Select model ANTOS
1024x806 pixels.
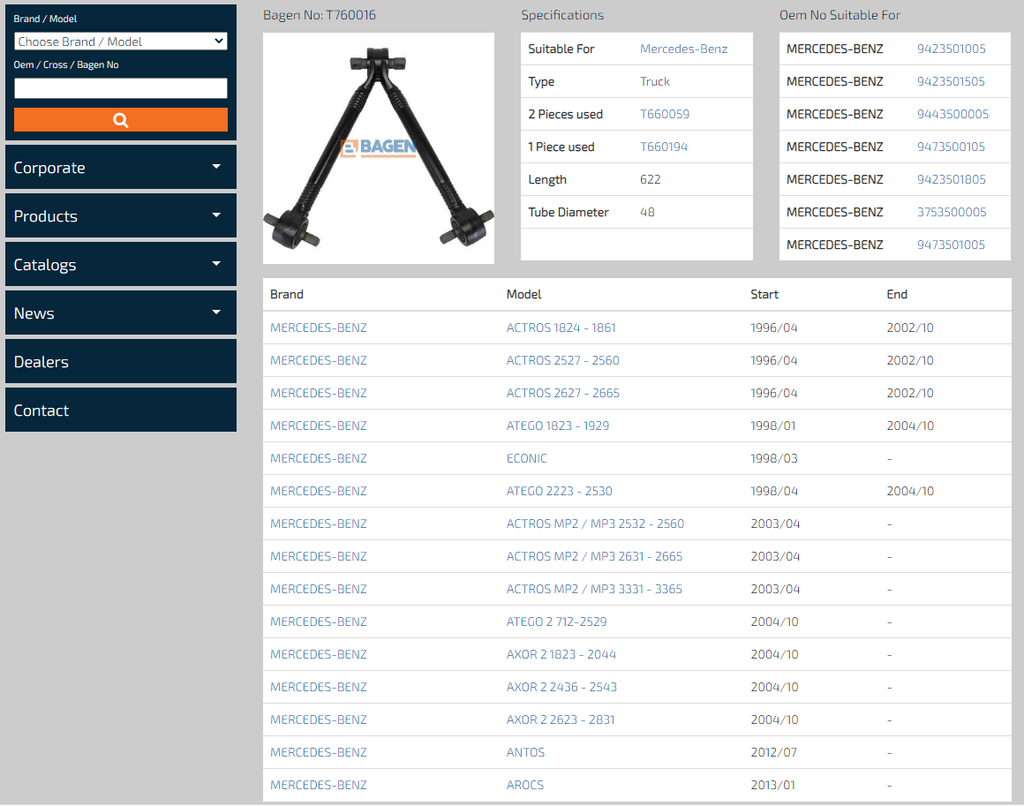[x=525, y=752]
